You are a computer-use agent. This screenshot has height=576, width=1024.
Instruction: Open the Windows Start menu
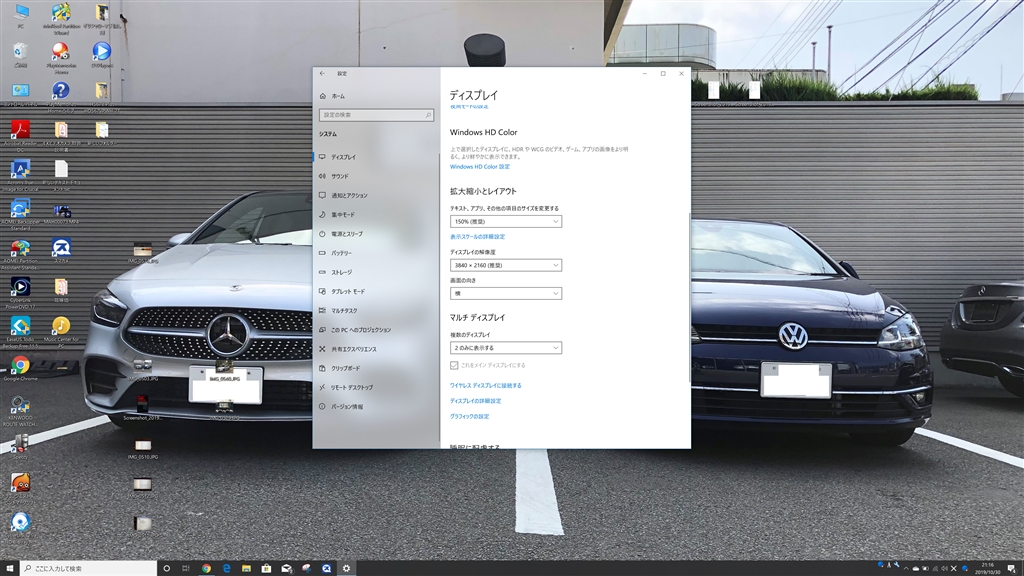[10, 569]
